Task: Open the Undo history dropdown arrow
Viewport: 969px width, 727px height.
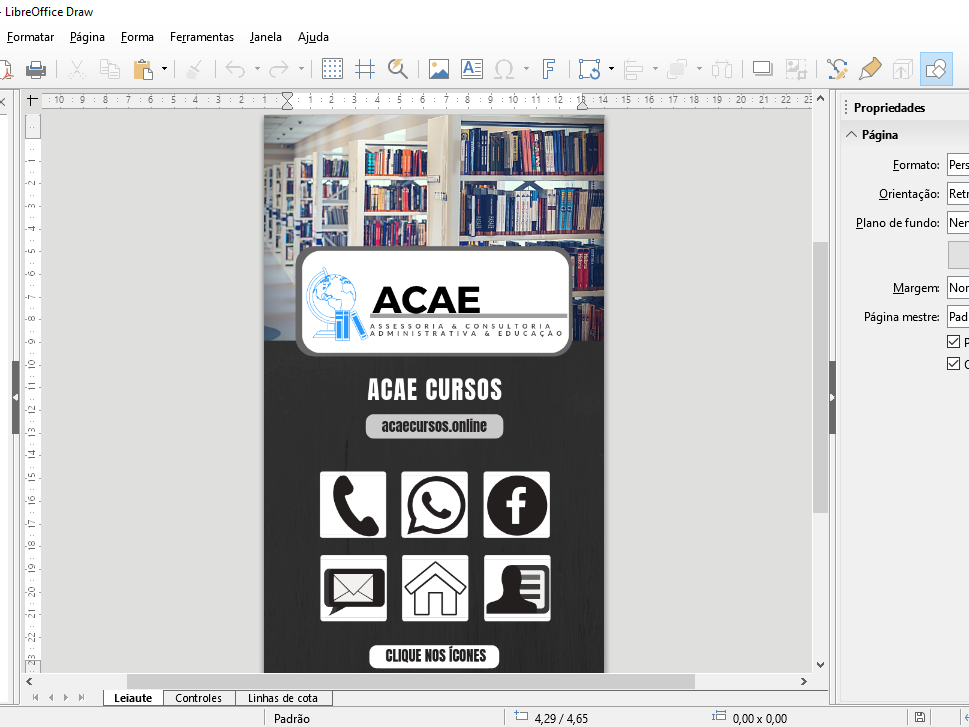Action: [x=257, y=69]
